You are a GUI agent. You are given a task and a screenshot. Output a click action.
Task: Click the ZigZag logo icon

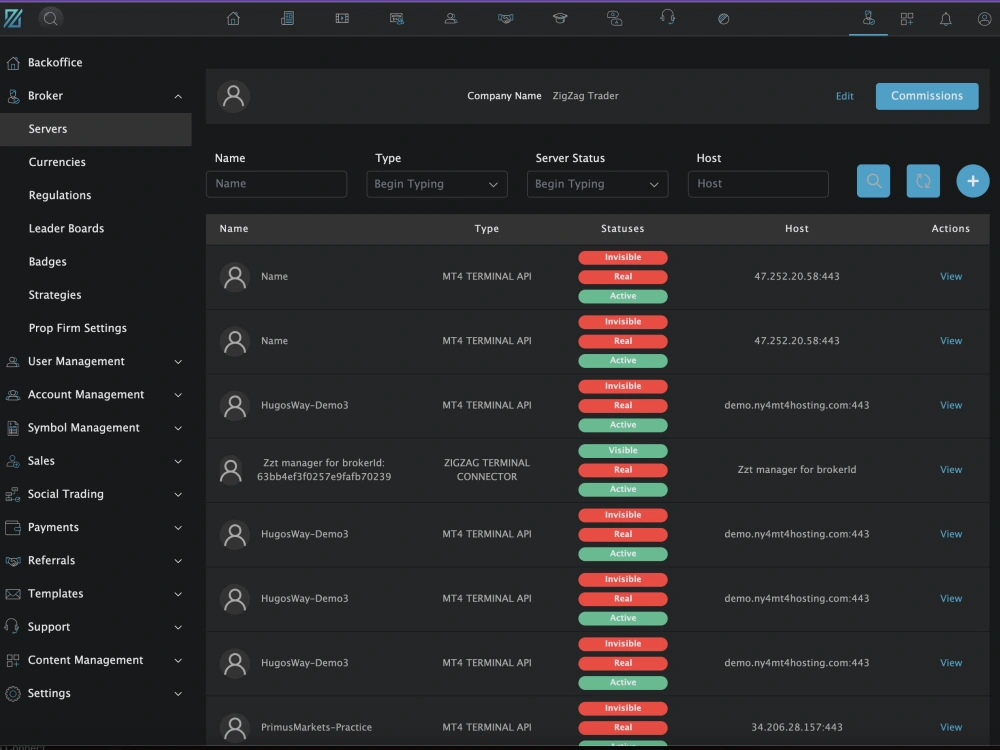pos(13,18)
